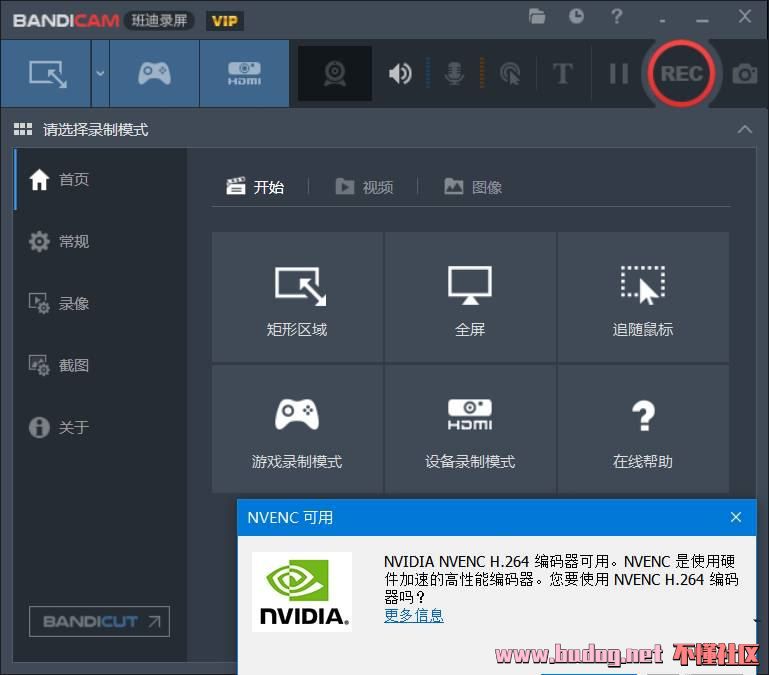
Task: Open help question mark in title bar
Action: (x=616, y=17)
